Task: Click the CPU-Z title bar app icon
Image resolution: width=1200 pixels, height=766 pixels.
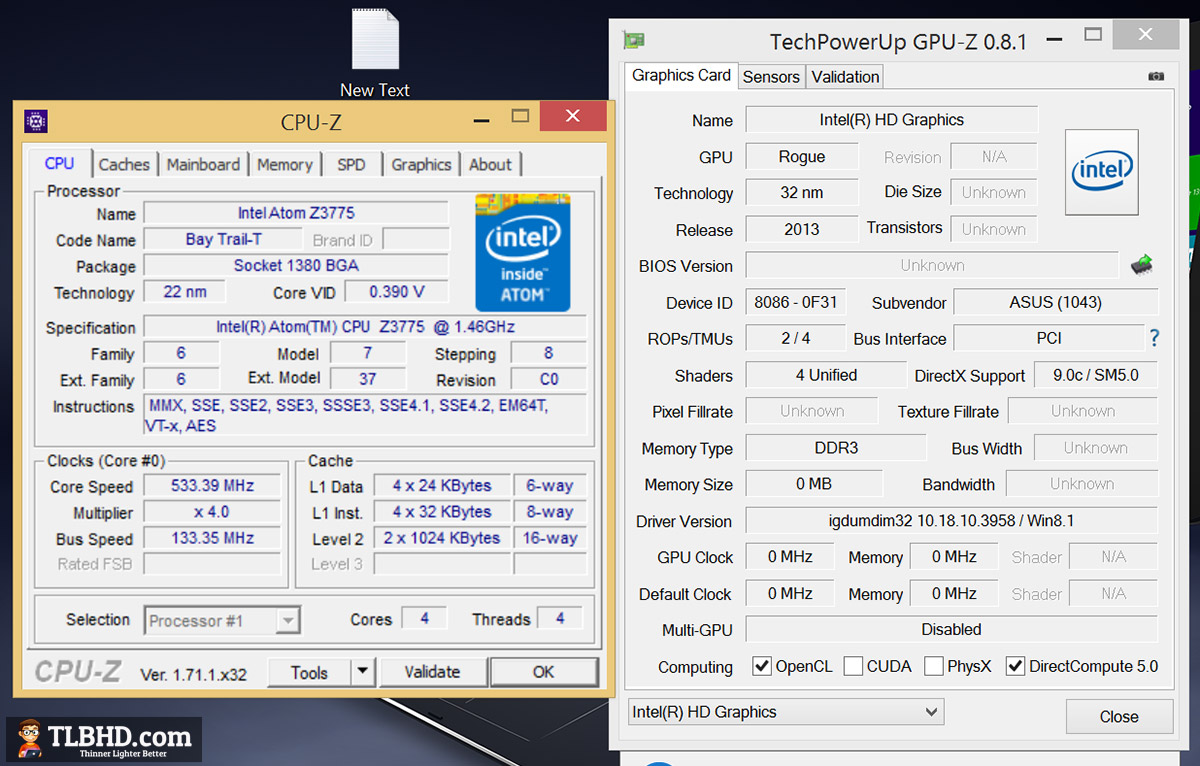Action: point(36,122)
